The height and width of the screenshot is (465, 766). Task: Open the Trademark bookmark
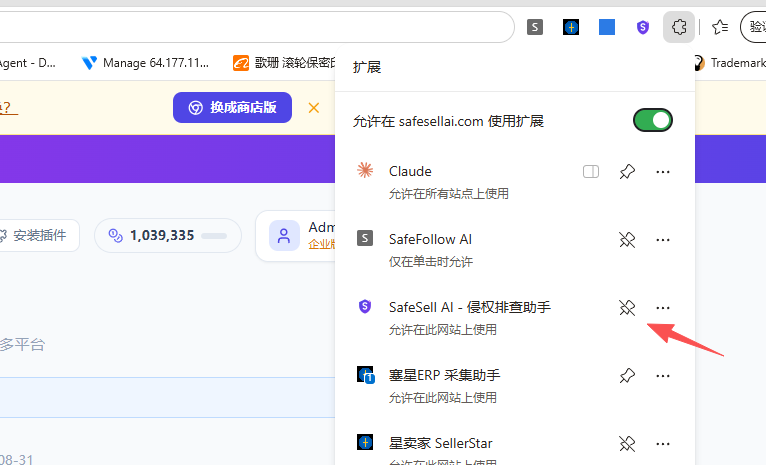point(730,63)
